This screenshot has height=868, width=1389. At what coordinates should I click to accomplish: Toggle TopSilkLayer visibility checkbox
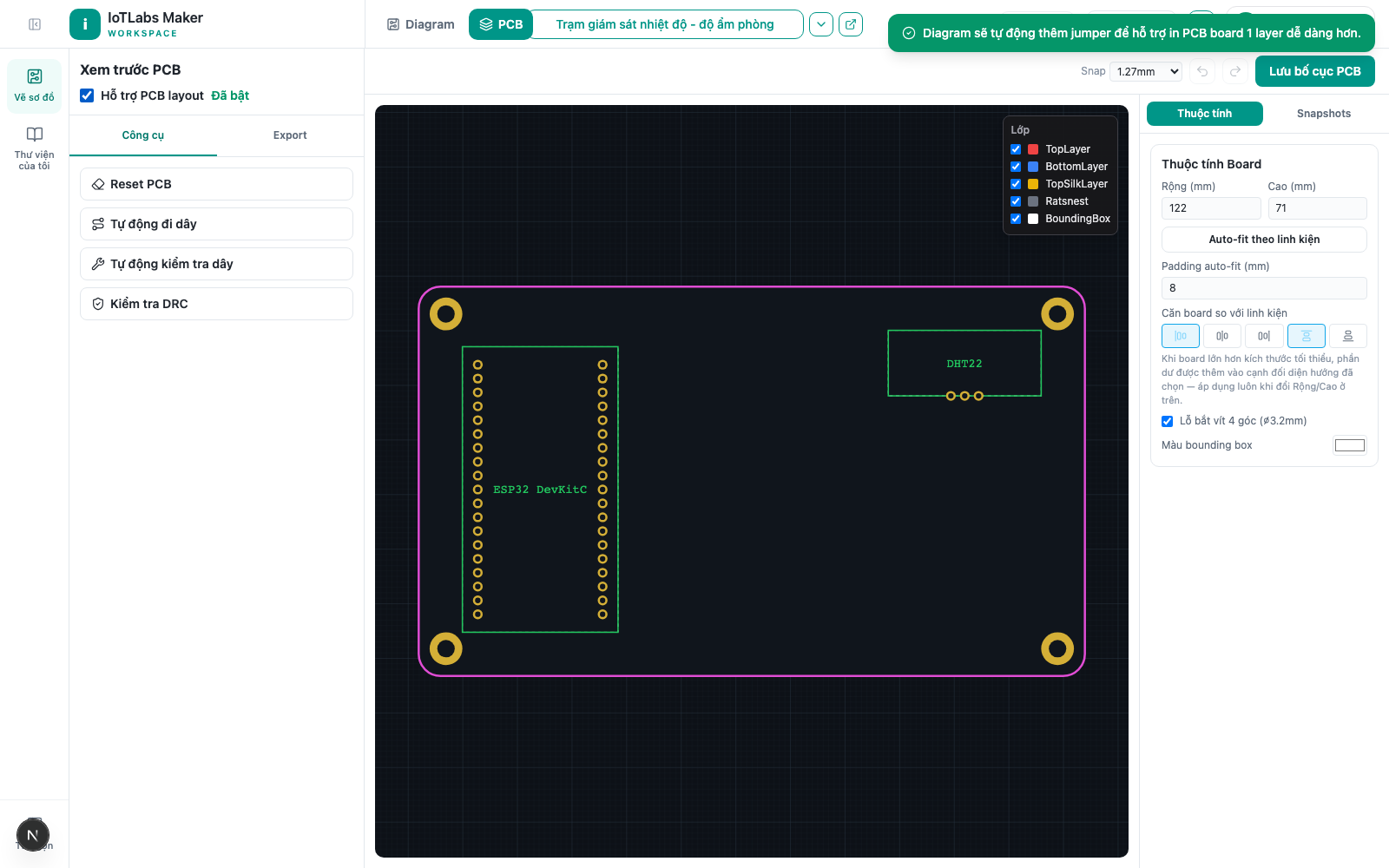[1016, 184]
